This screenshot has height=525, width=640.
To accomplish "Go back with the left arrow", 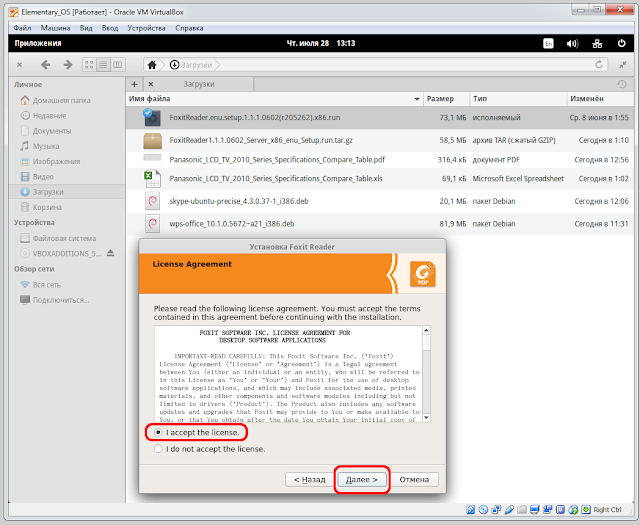I will click(x=45, y=65).
